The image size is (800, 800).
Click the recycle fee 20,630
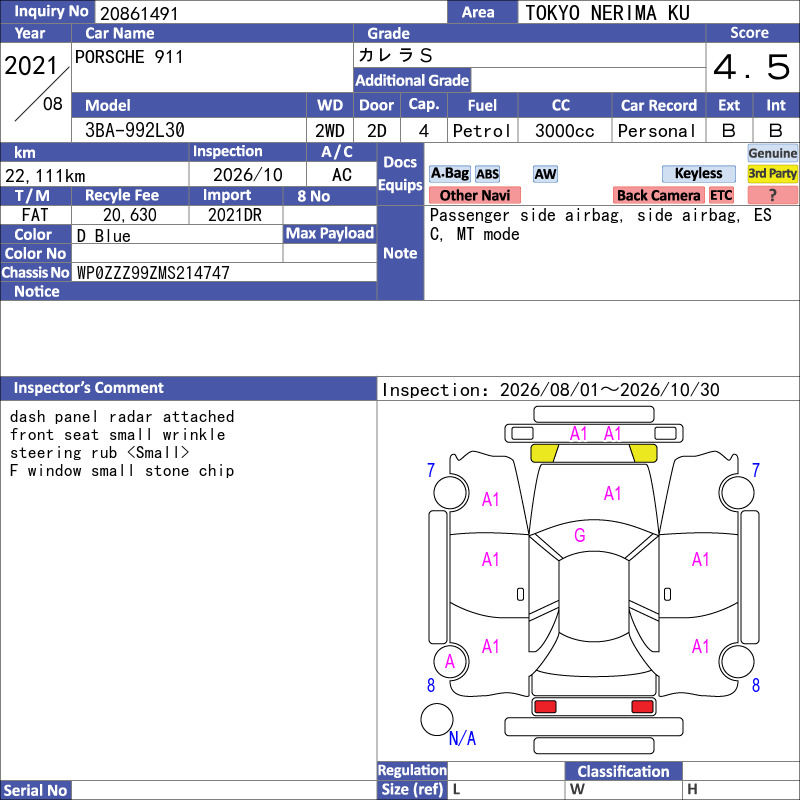(130, 215)
